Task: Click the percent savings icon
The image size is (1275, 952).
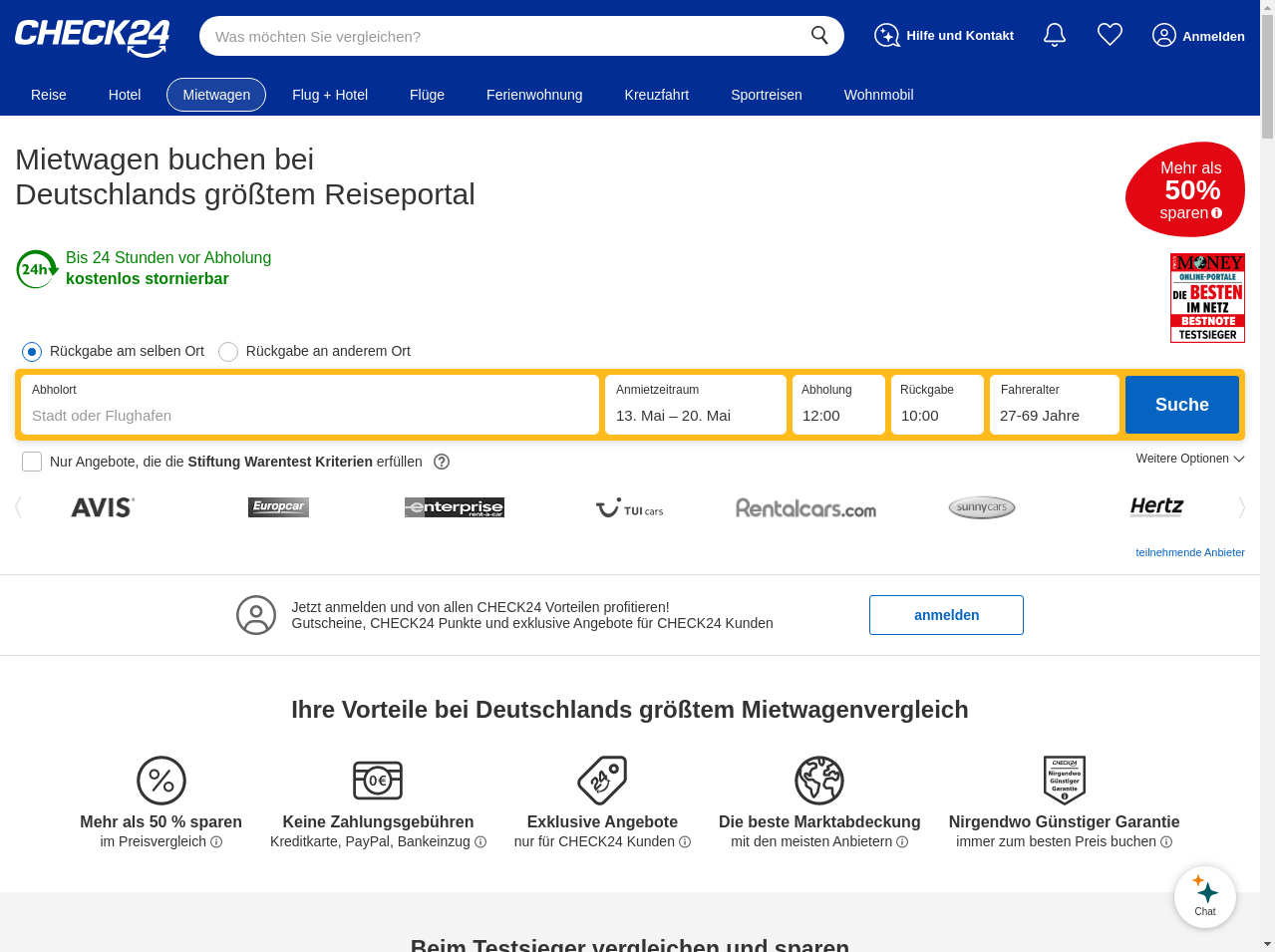Action: (x=161, y=781)
